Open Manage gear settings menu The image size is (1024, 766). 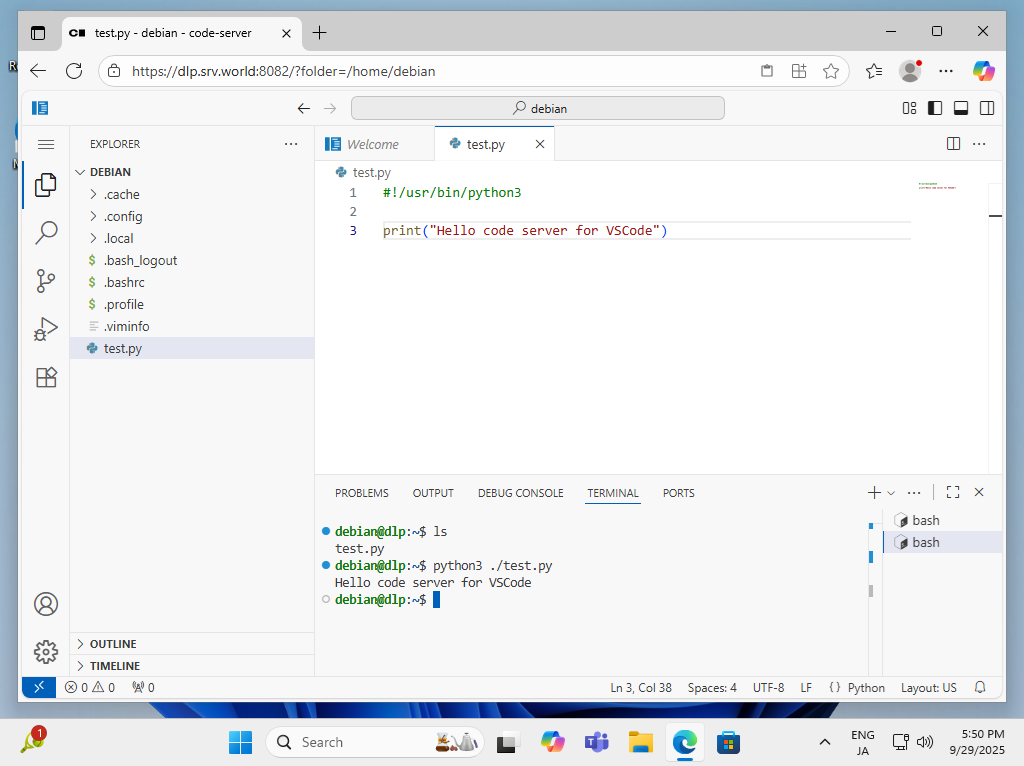(46, 652)
